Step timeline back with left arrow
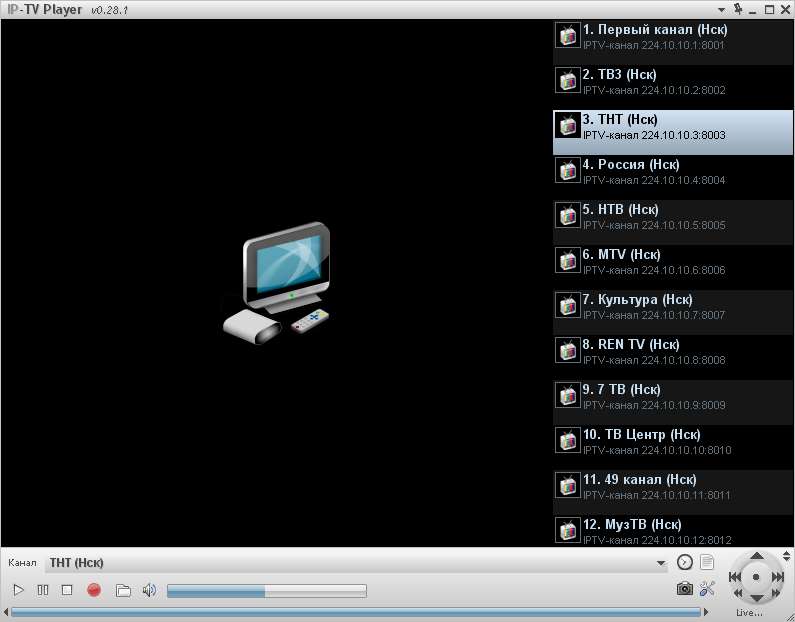Screen dimensions: 795x622 point(6,612)
